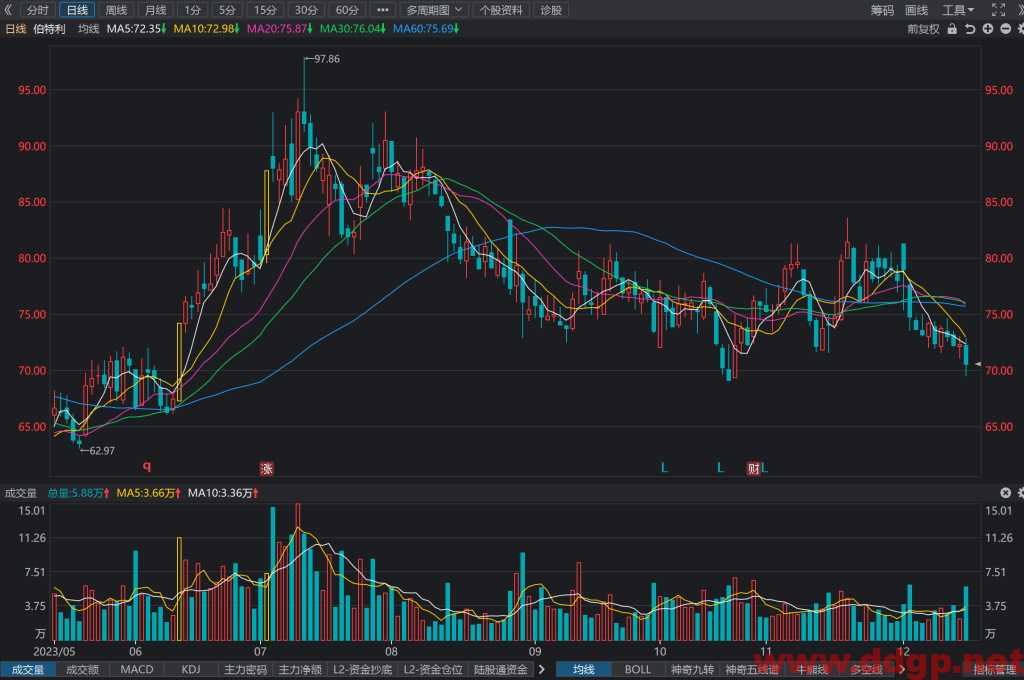Switch to the 成交额 indicator tab
Screen dimensions: 1024x680
point(82,670)
